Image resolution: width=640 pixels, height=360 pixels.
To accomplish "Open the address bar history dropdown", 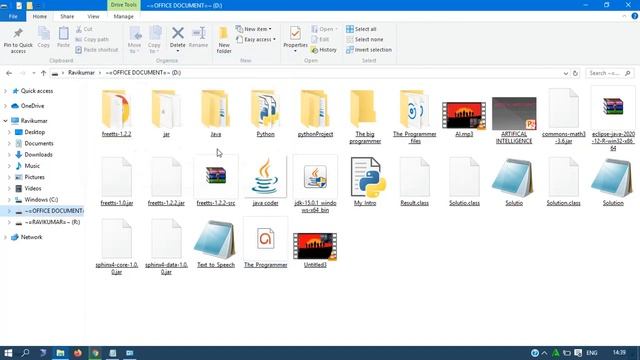I will (566, 73).
